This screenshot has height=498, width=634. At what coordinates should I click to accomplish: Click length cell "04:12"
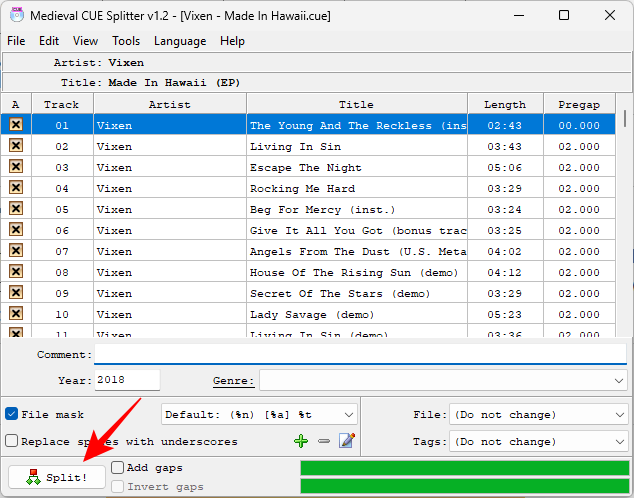[x=505, y=272]
